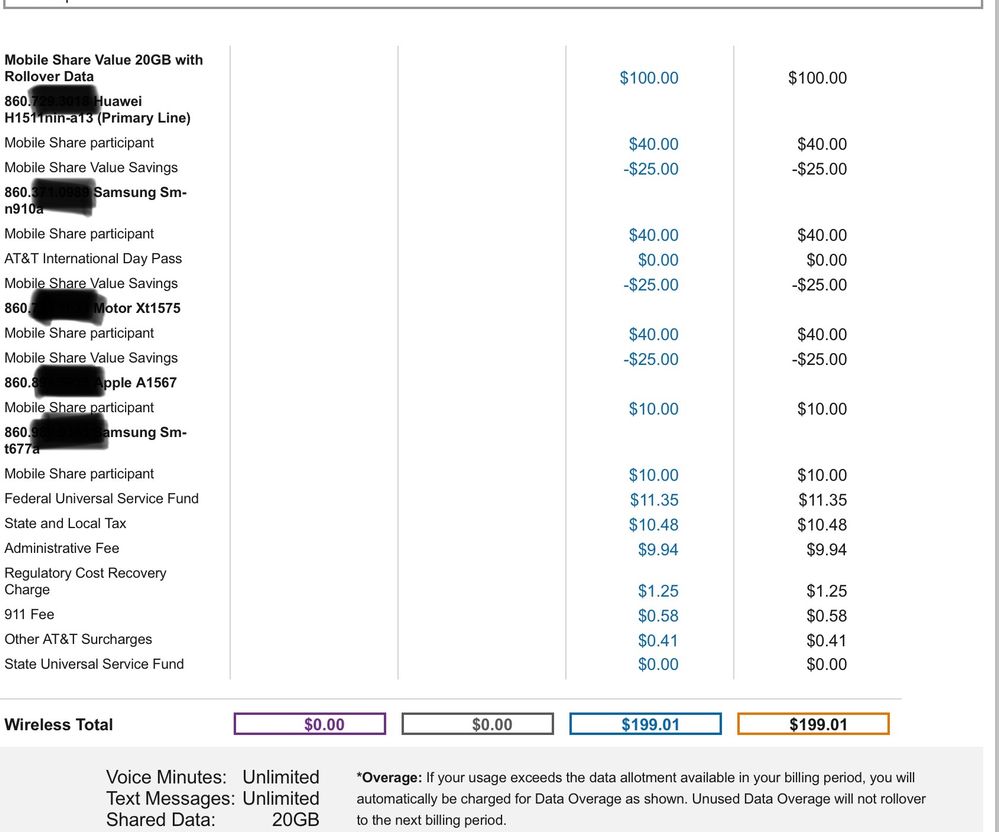Click the Mobile Share Value 20GB plan heading
999x832 pixels.
pyautogui.click(x=103, y=68)
